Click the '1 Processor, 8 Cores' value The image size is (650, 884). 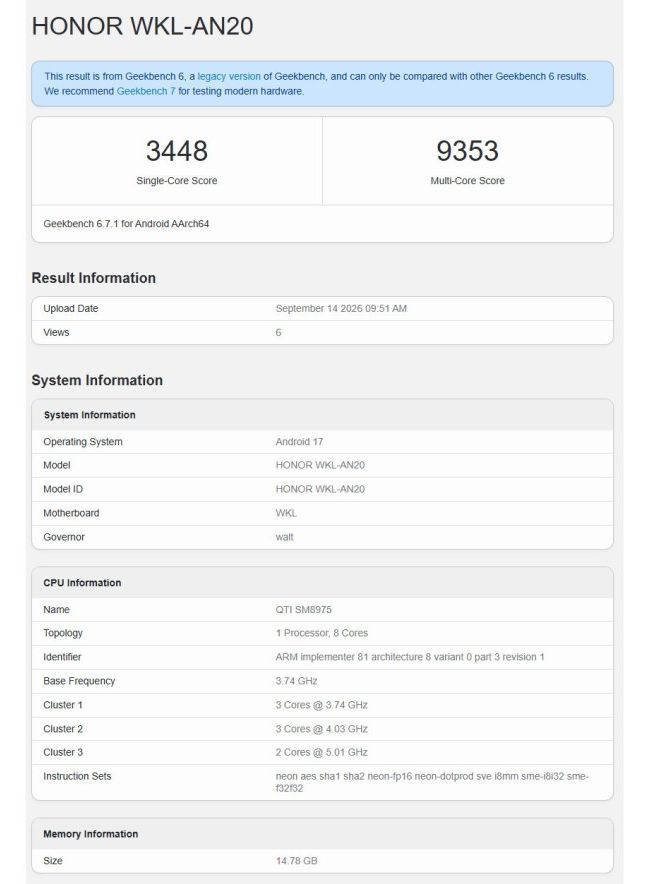coord(322,633)
